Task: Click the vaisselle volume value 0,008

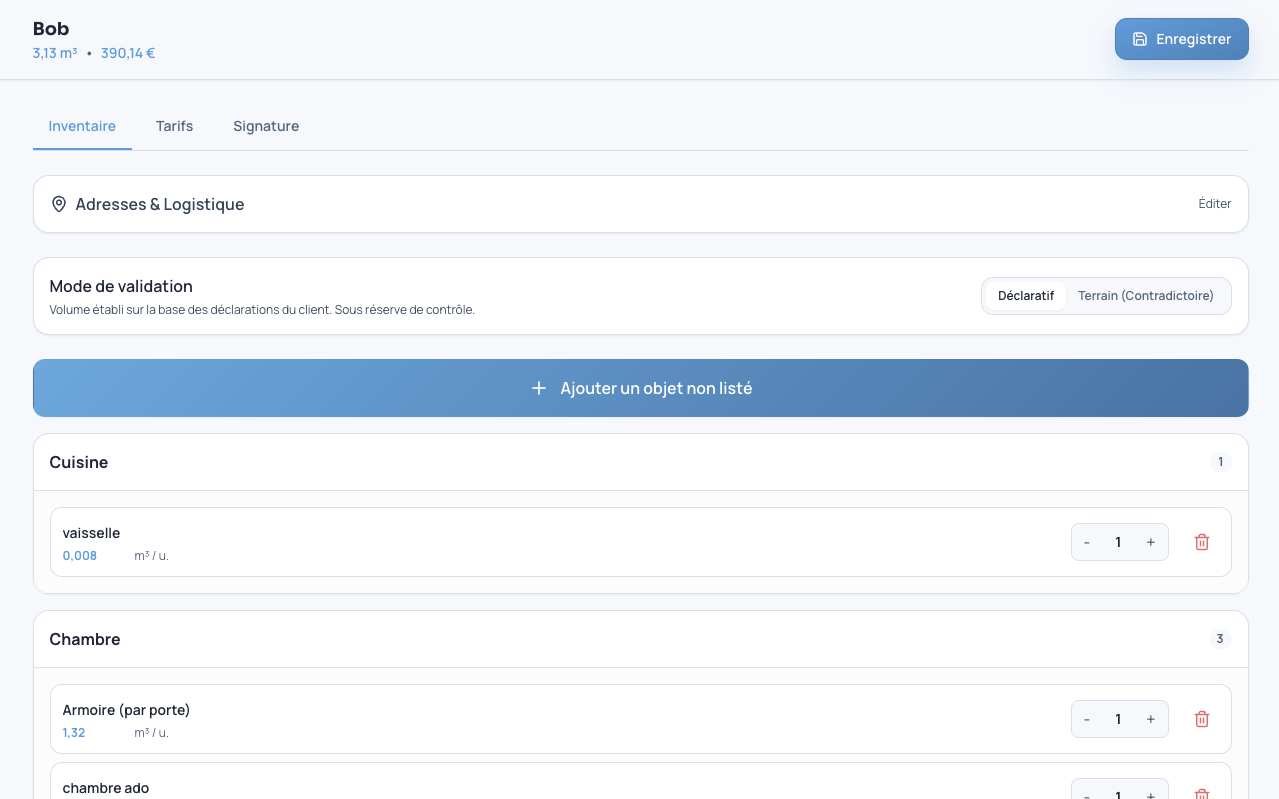Action: pyautogui.click(x=80, y=556)
